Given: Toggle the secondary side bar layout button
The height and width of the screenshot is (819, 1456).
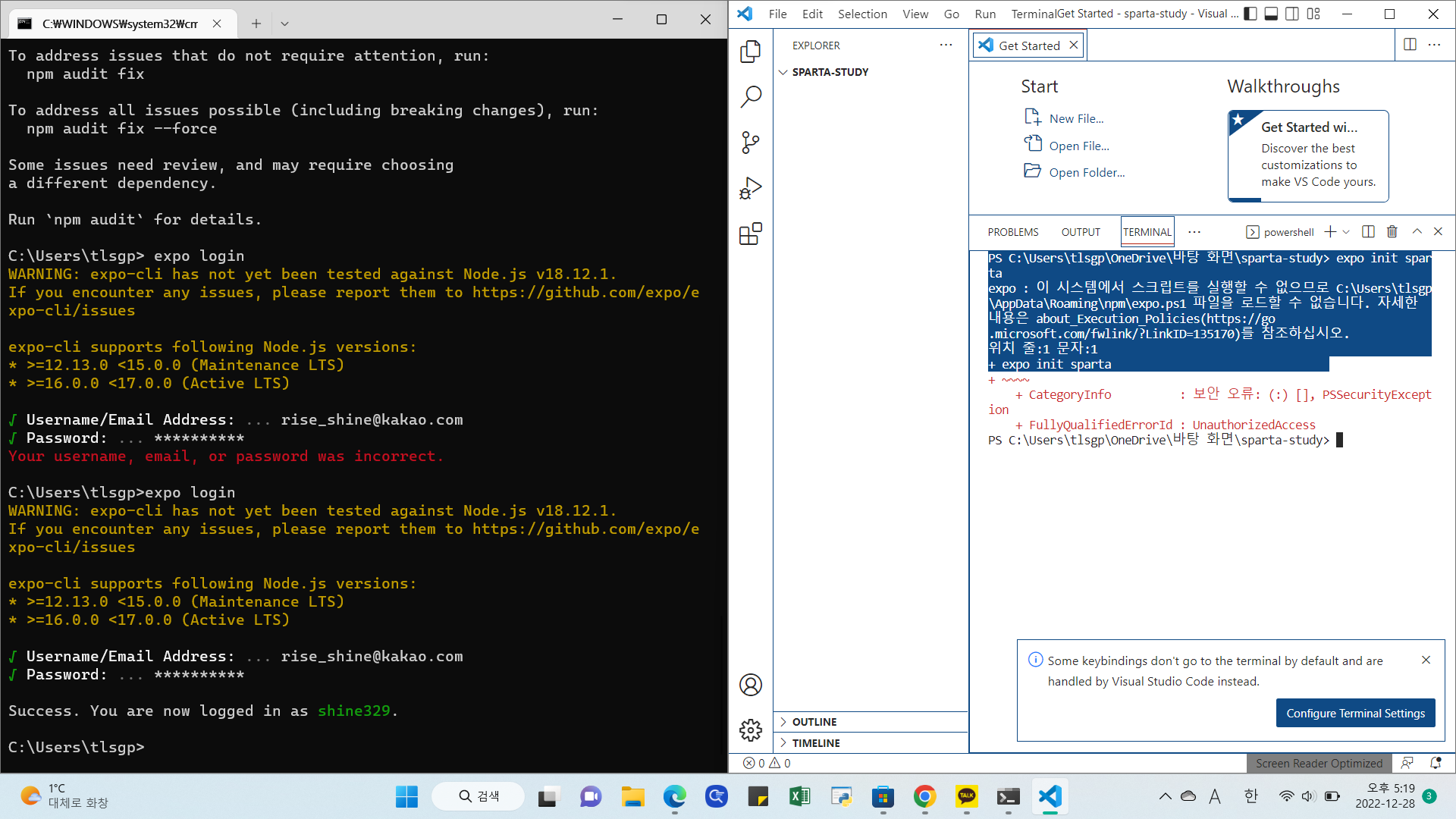Looking at the screenshot, I should tap(1292, 14).
